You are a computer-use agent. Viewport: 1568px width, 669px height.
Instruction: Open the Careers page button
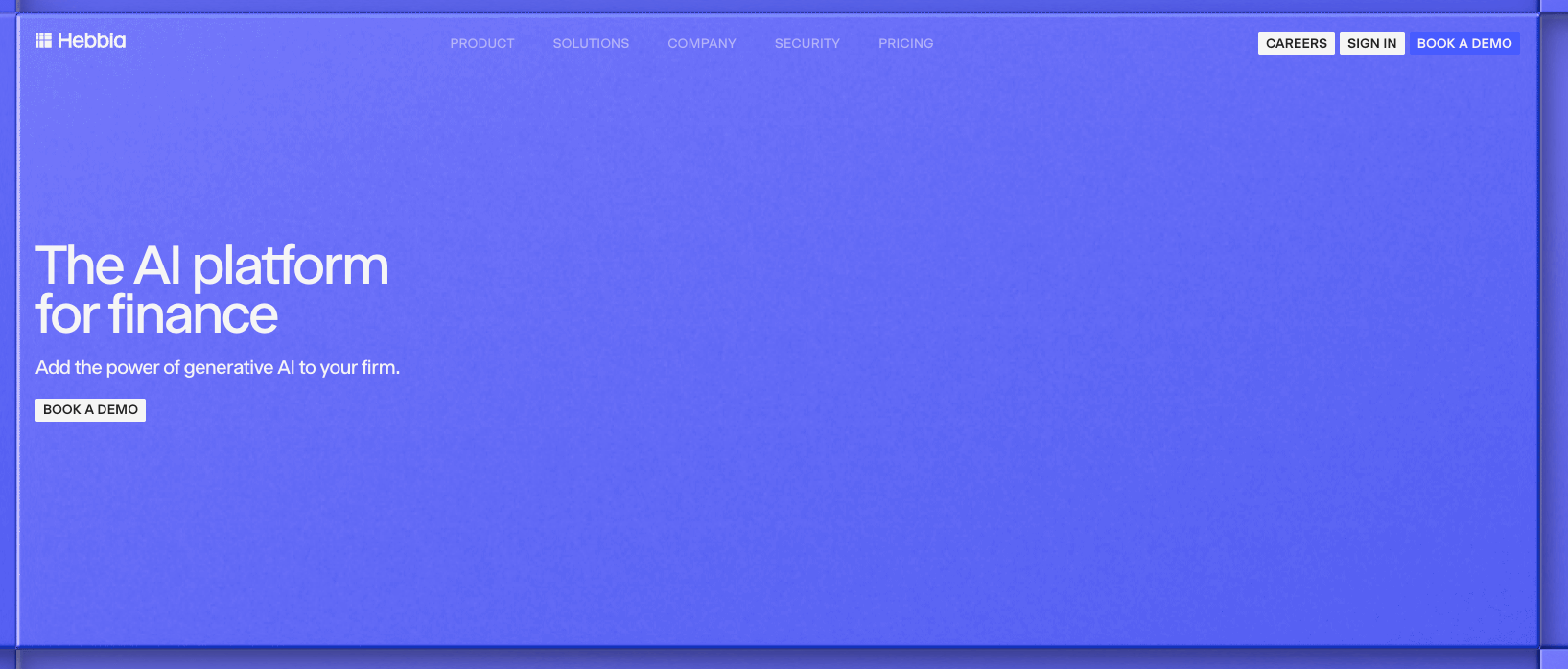[x=1296, y=43]
